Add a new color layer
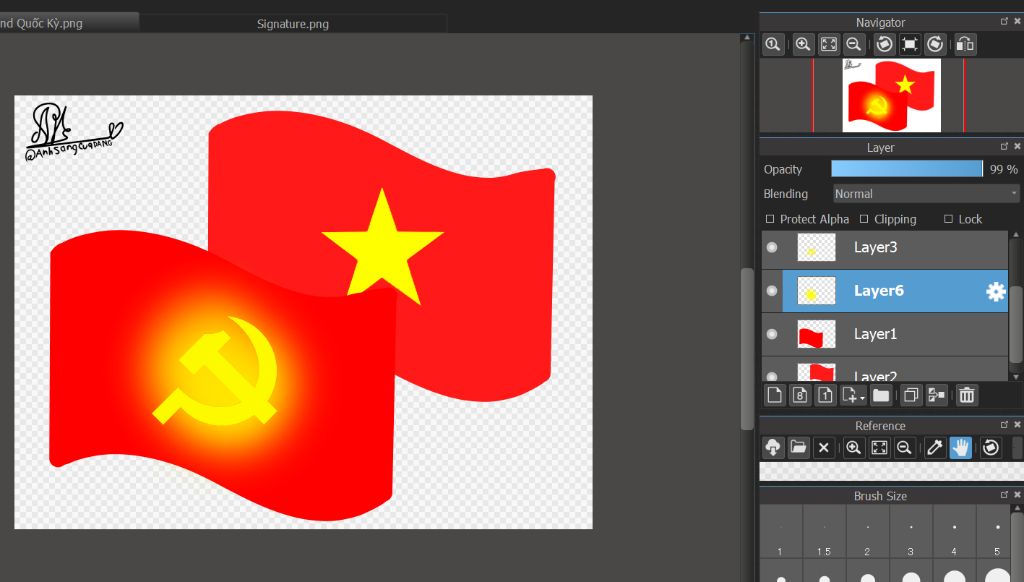The image size is (1024, 582). 775,395
